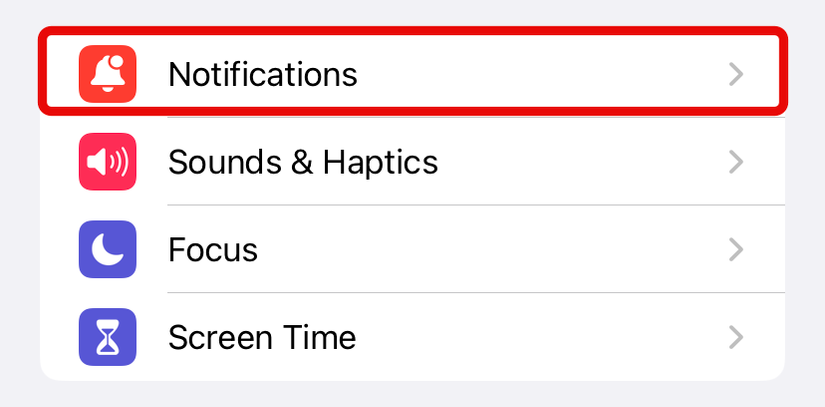
Task: Open Focus via its right arrow
Action: tap(736, 249)
